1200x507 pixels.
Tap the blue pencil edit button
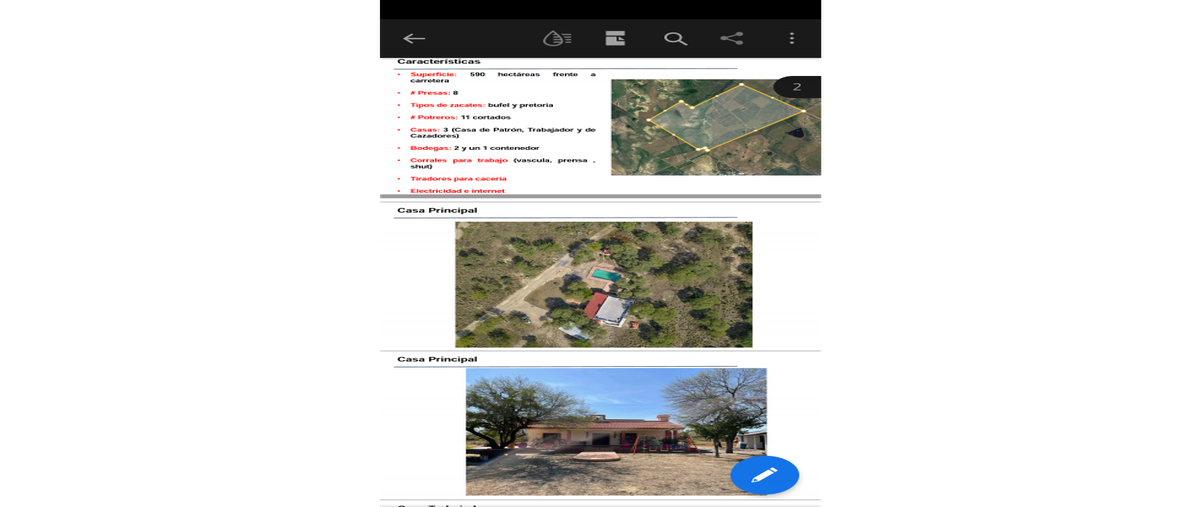[765, 475]
